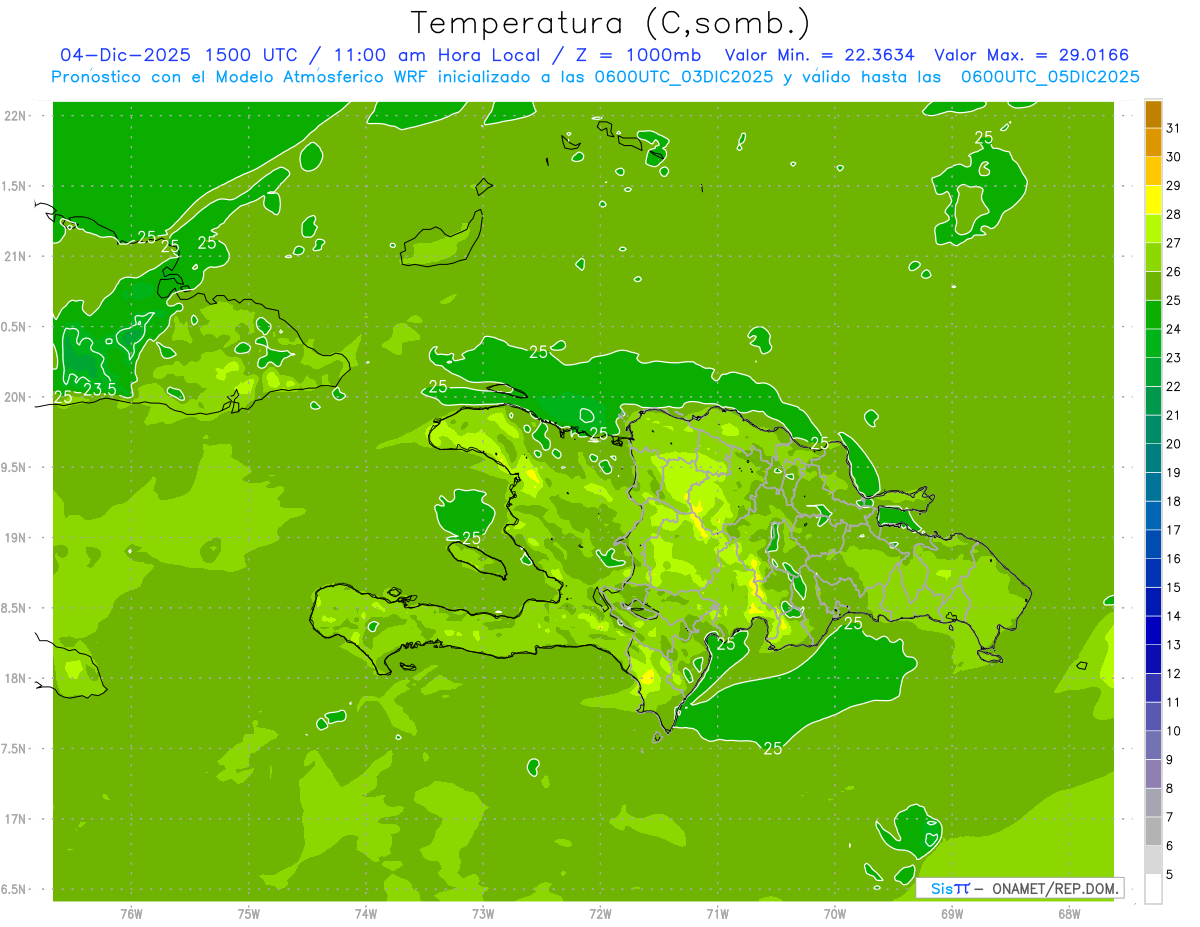Click the '11' colorbar legend value

click(x=1173, y=702)
